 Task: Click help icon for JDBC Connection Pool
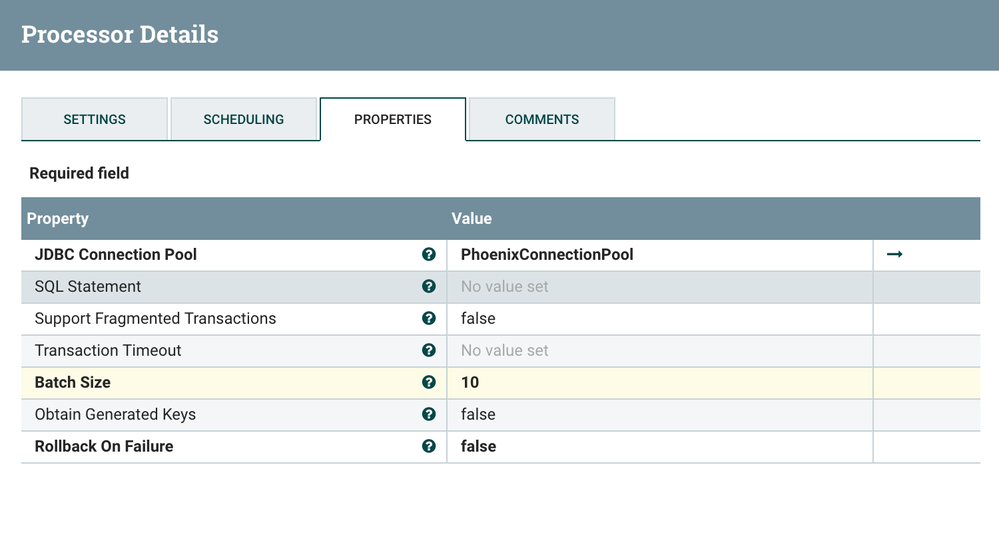(429, 255)
